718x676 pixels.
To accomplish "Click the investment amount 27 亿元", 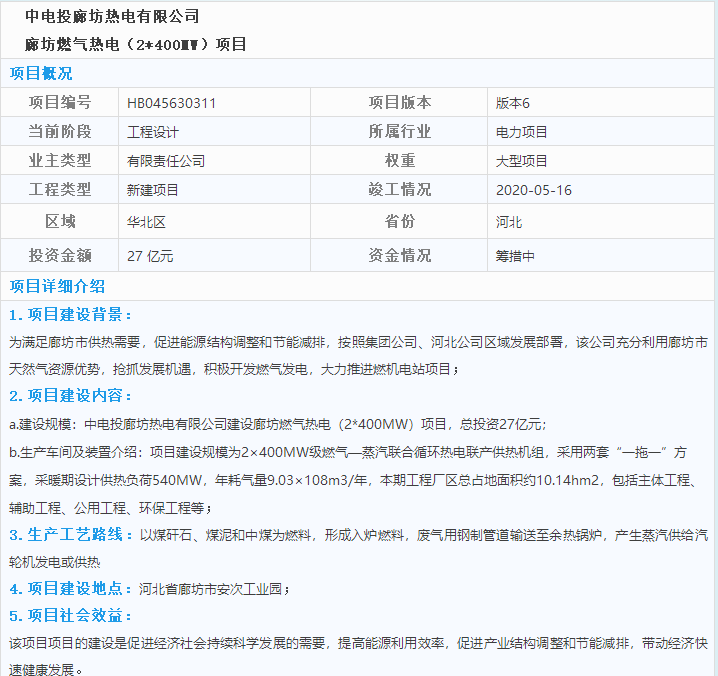I will point(150,256).
